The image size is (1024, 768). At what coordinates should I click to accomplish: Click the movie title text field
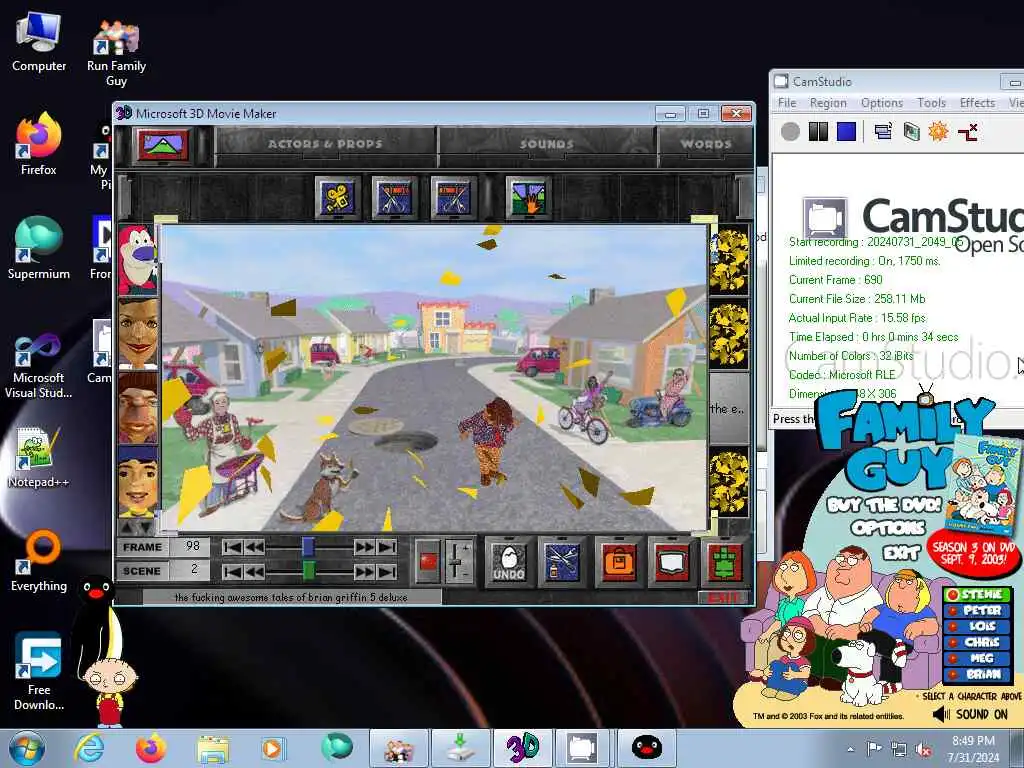coord(291,597)
